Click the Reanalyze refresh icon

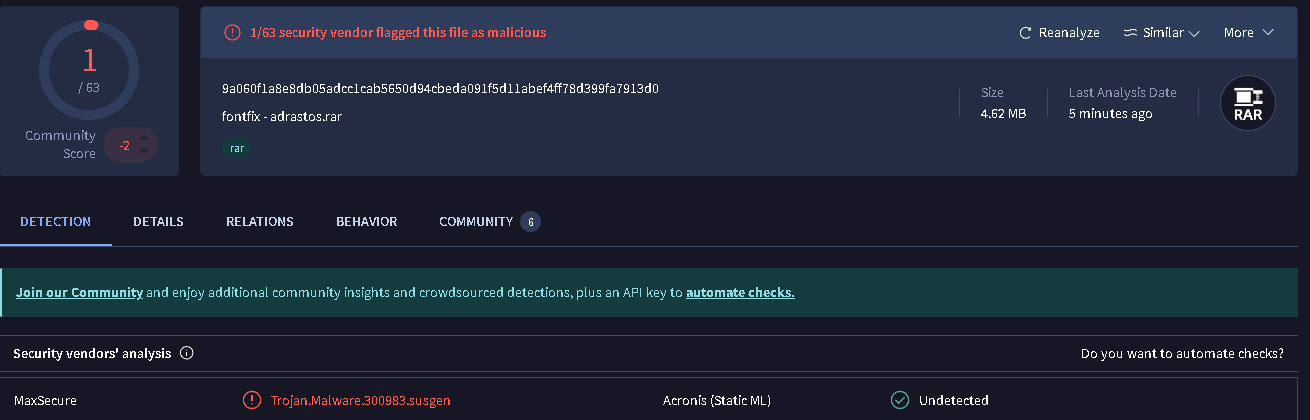[1025, 33]
